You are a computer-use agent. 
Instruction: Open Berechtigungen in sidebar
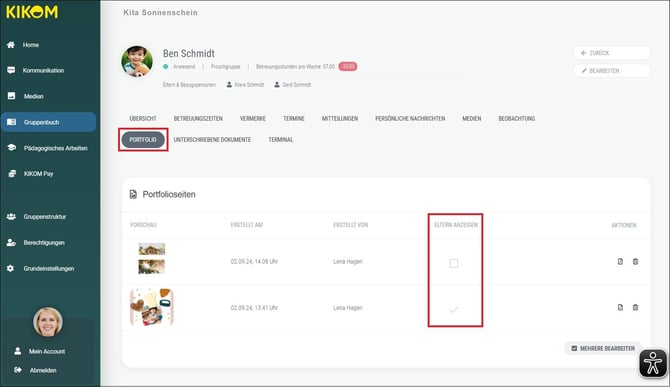point(44,243)
